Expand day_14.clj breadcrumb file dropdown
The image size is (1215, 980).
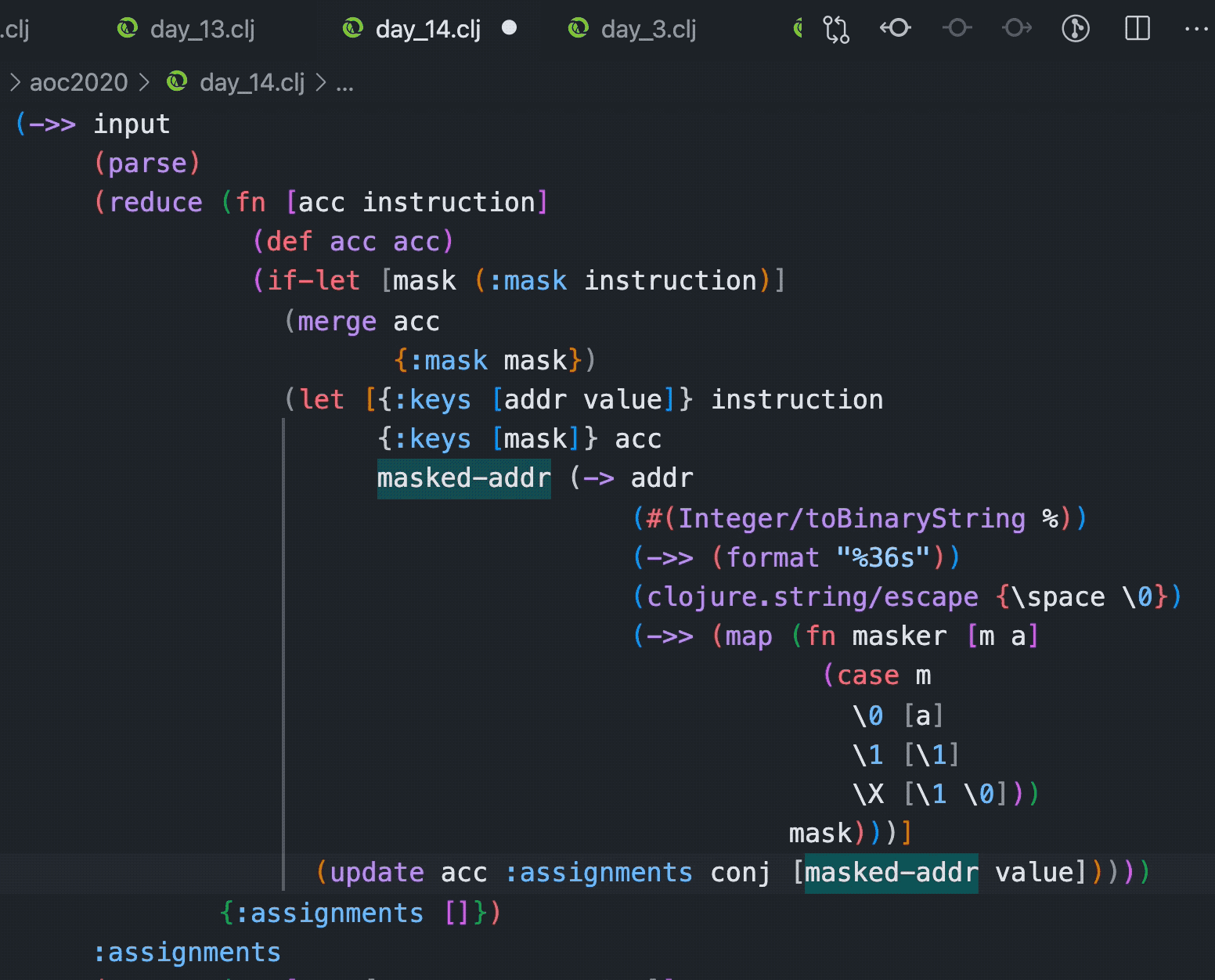click(251, 82)
